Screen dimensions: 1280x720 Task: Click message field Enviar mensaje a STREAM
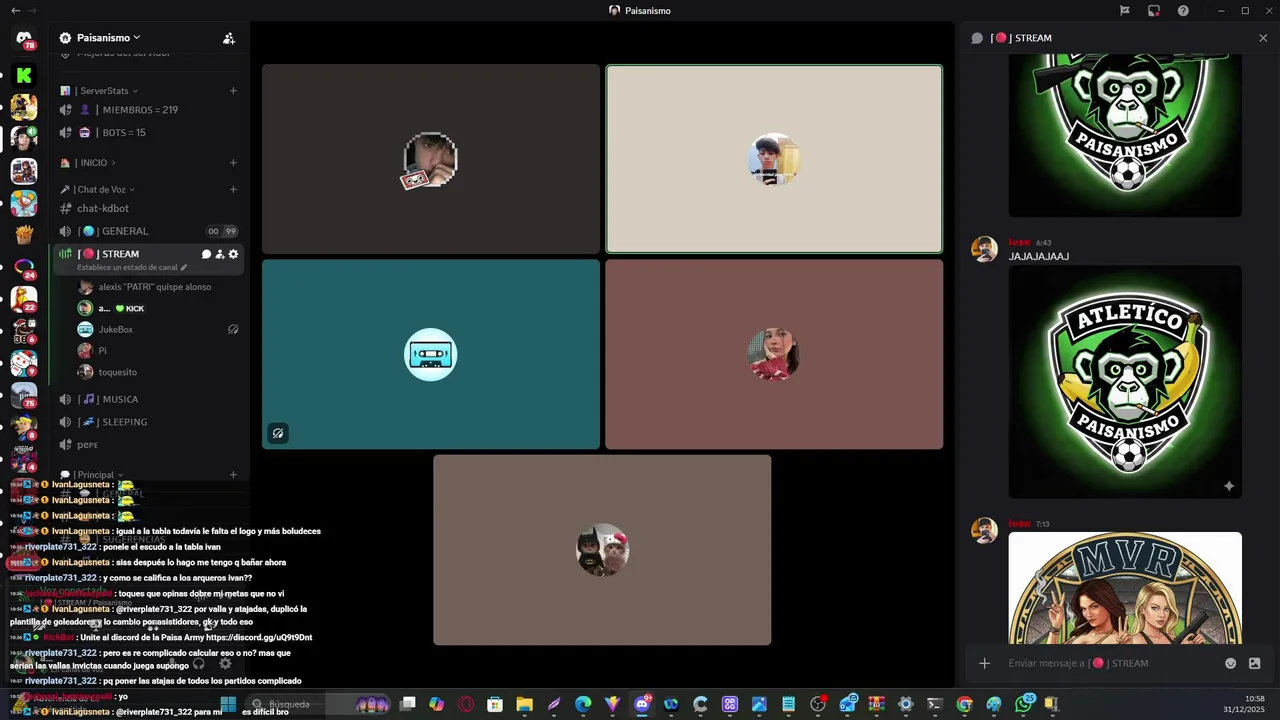click(x=1110, y=663)
